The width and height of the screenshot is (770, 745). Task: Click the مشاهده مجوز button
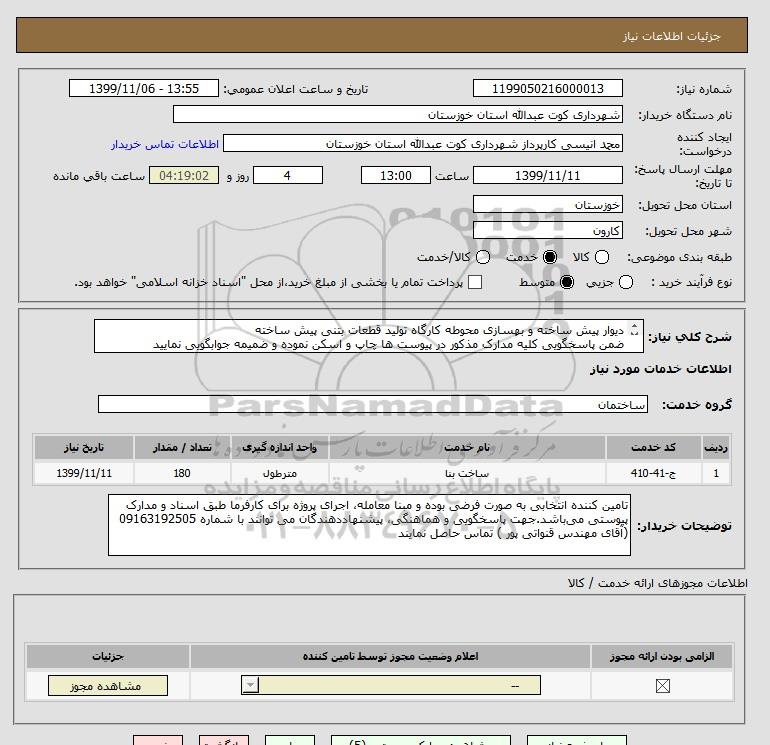(x=108, y=686)
